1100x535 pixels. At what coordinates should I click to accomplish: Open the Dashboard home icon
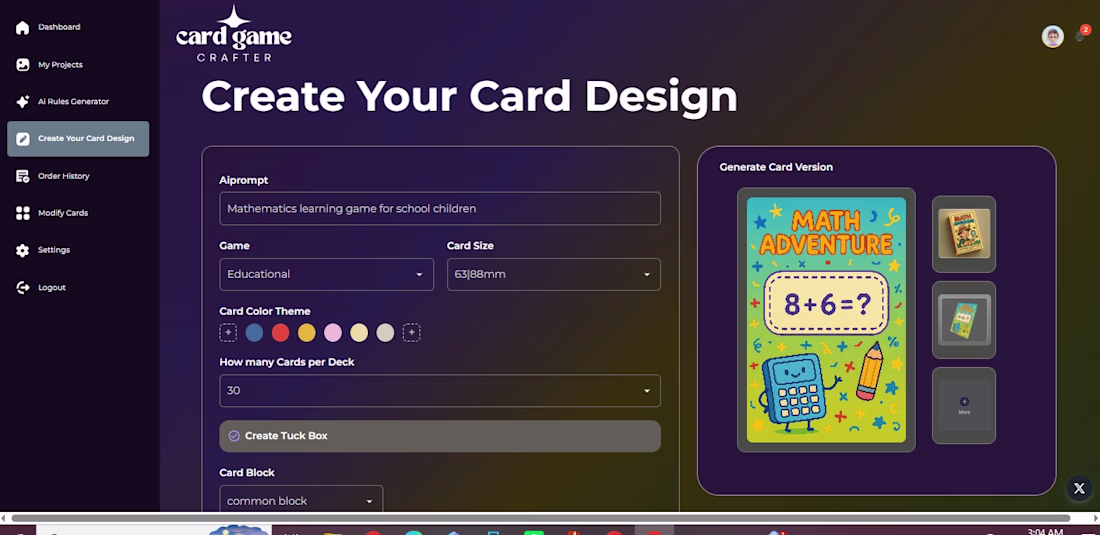tap(22, 27)
